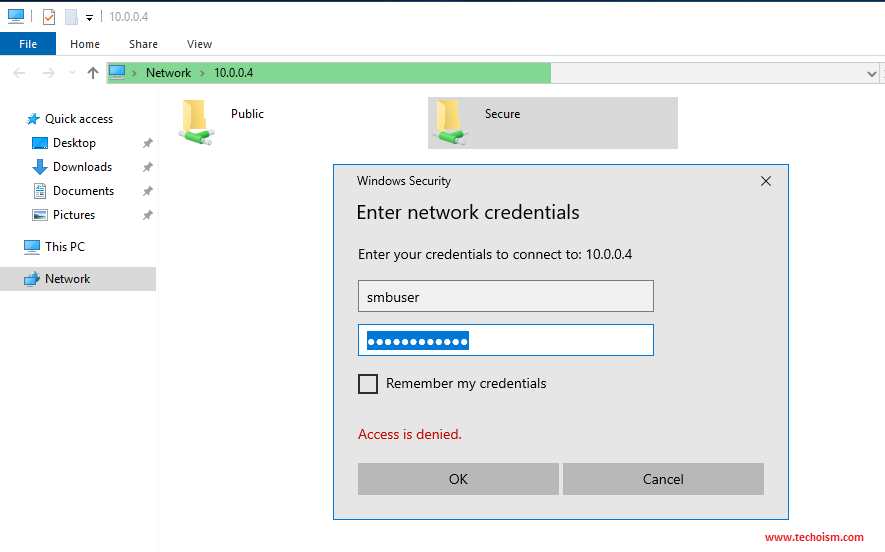Click the pin icon next to Pictures

coord(147,215)
